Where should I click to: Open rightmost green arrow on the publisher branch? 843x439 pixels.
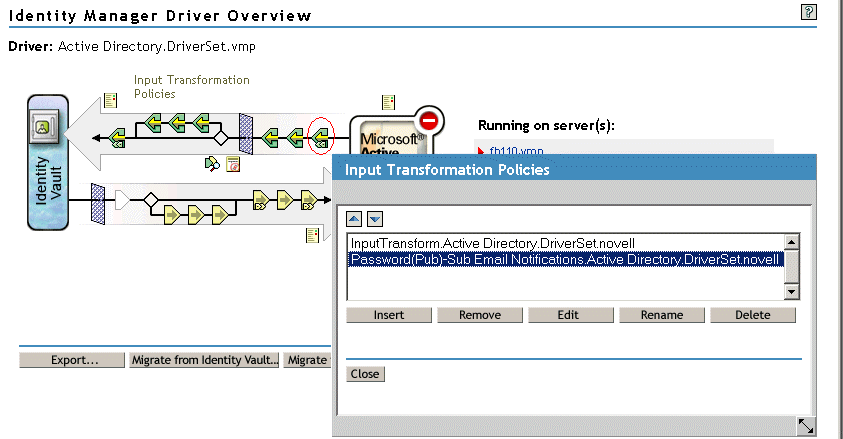[201, 123]
